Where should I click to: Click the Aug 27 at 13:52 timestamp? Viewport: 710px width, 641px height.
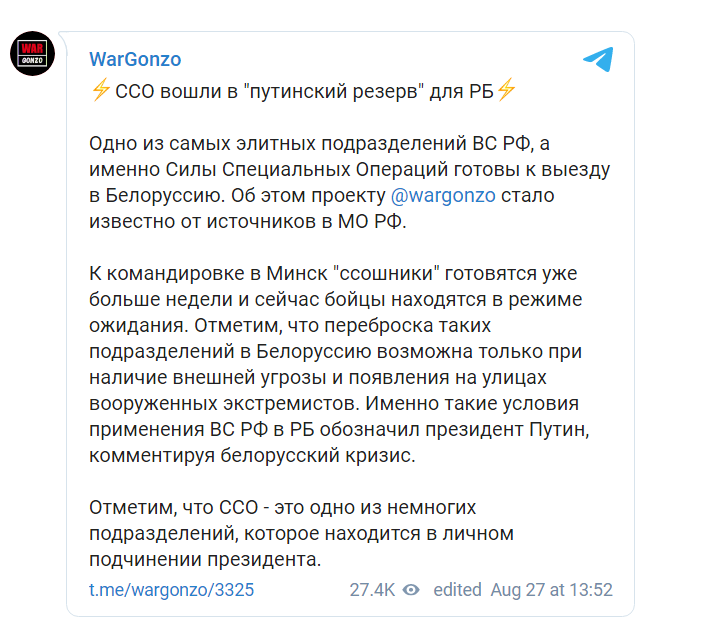(x=551, y=590)
